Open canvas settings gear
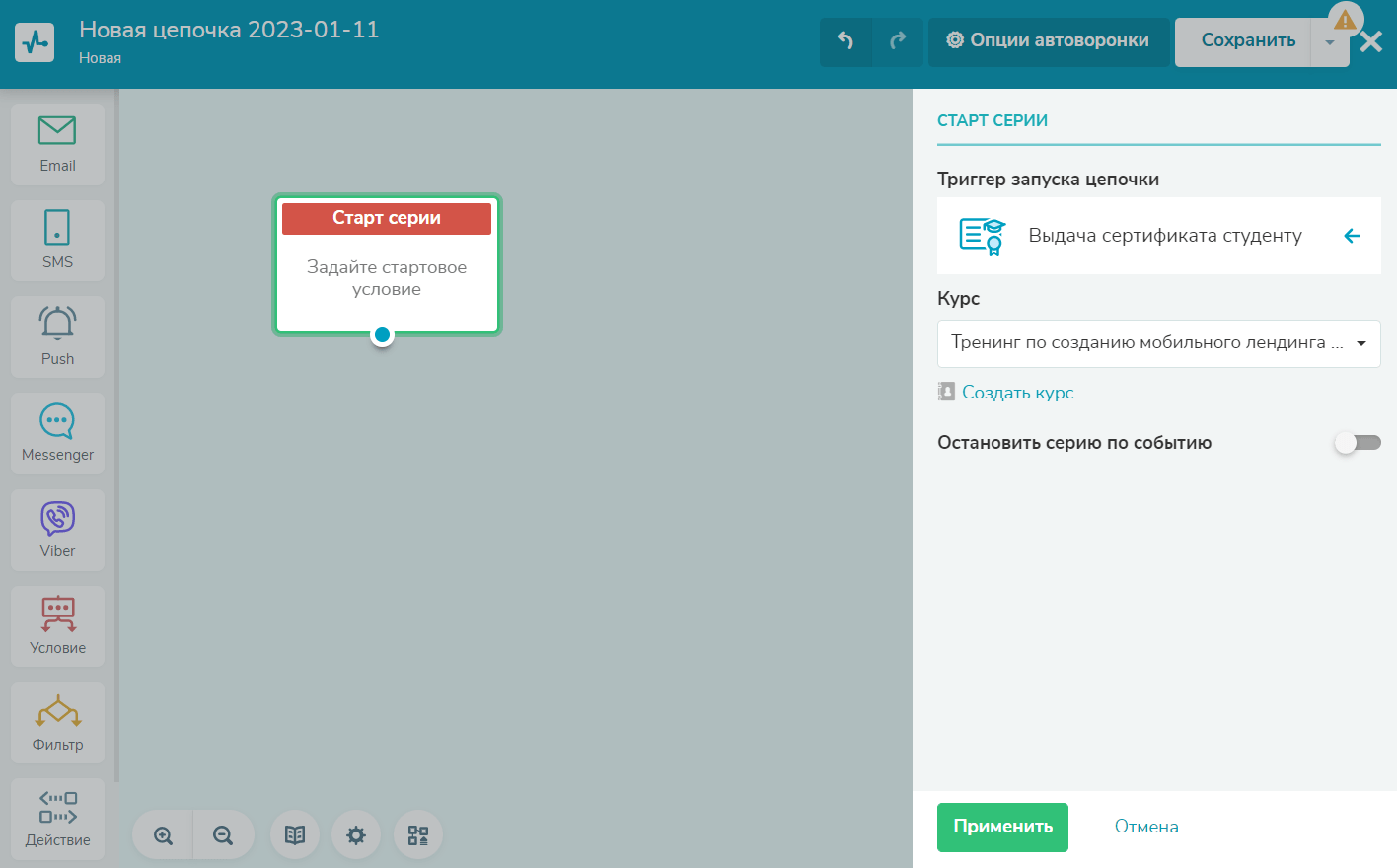The image size is (1397, 868). click(x=356, y=835)
